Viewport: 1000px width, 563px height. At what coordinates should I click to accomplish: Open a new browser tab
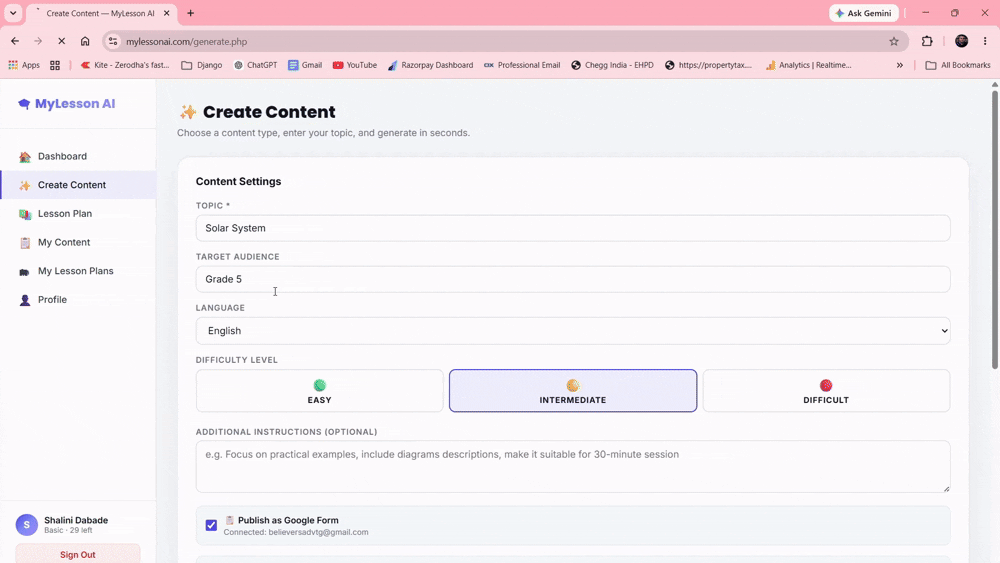[190, 13]
